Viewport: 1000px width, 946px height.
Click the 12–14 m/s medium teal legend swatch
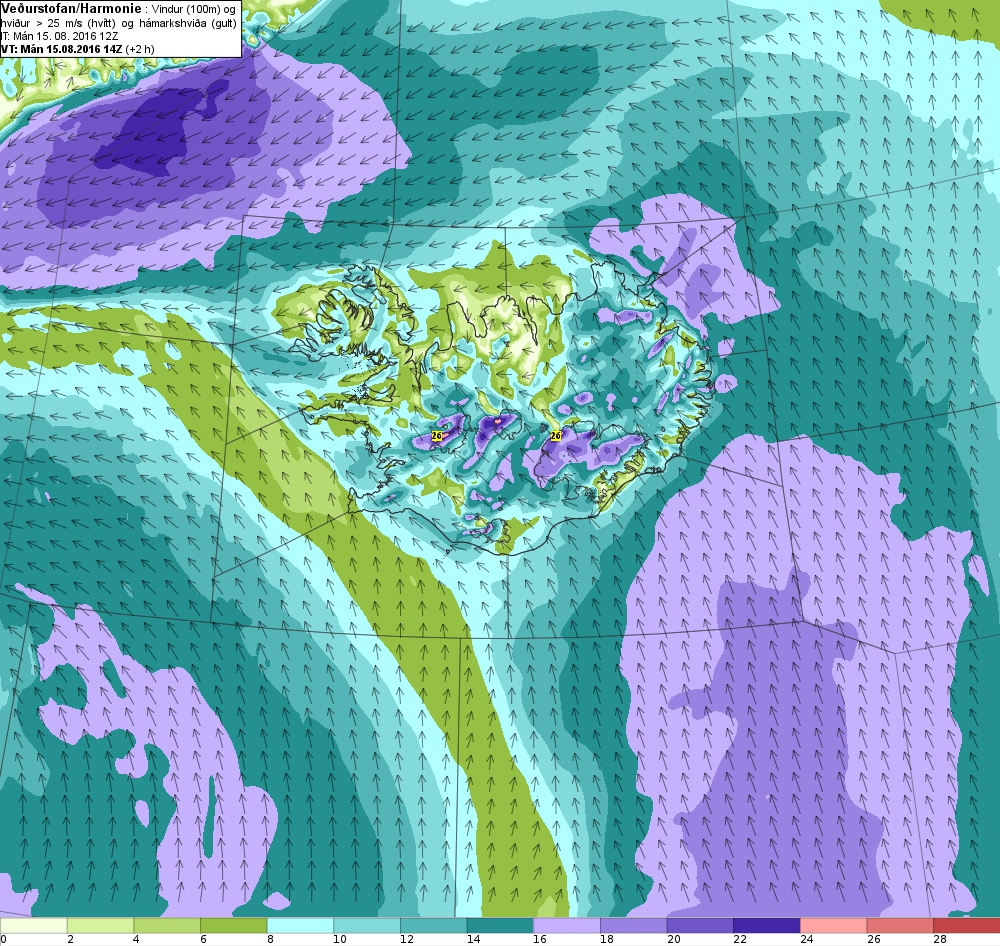[434, 925]
